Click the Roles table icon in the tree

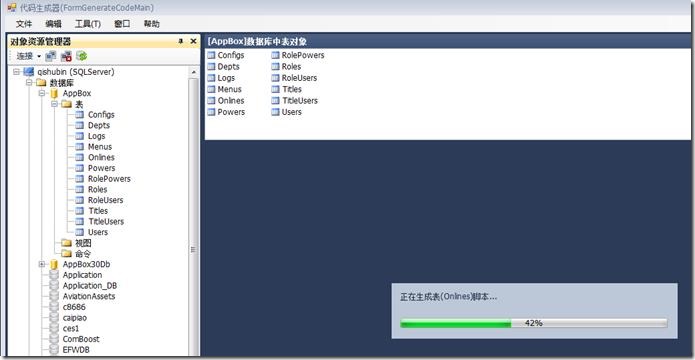tap(79, 189)
